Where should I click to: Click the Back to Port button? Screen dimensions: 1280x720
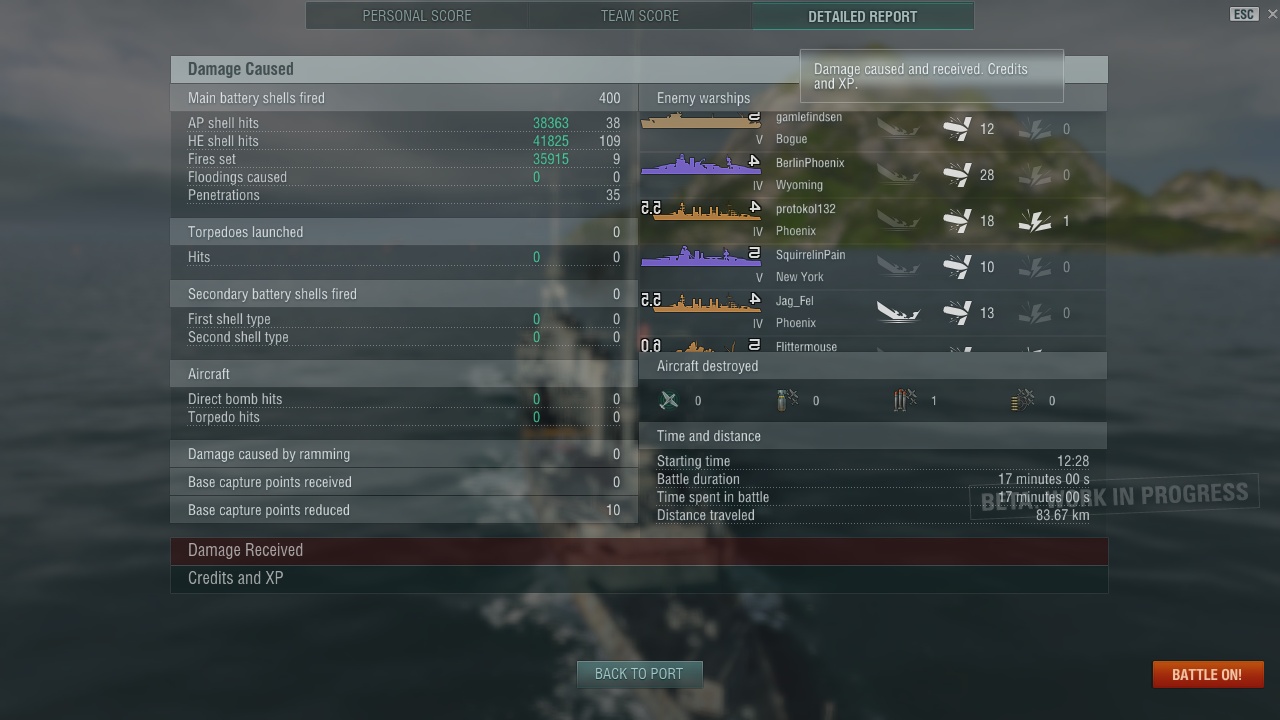point(639,674)
